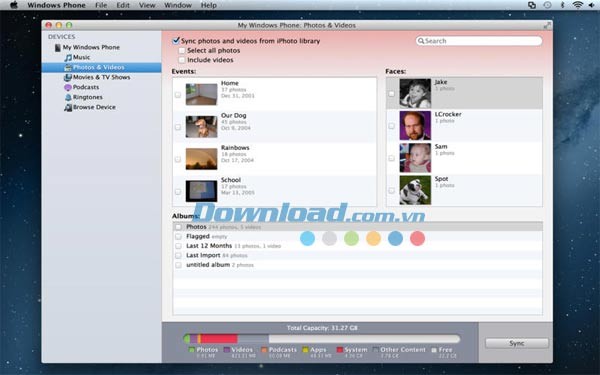Image resolution: width=600 pixels, height=375 pixels.
Task: Select the 'untitled album' row text
Action: click(208, 265)
